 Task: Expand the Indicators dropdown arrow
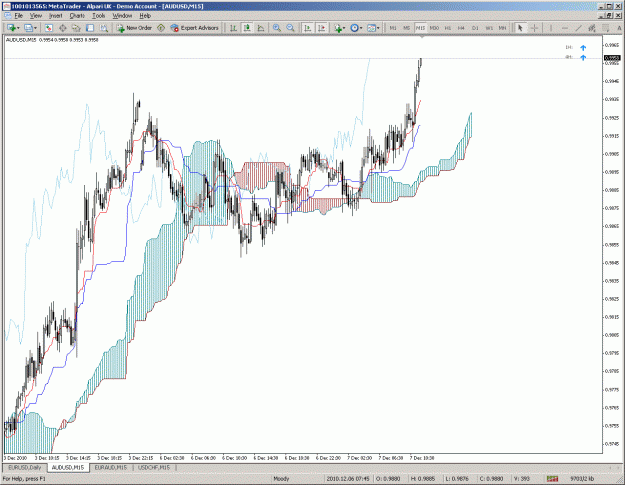click(x=344, y=28)
